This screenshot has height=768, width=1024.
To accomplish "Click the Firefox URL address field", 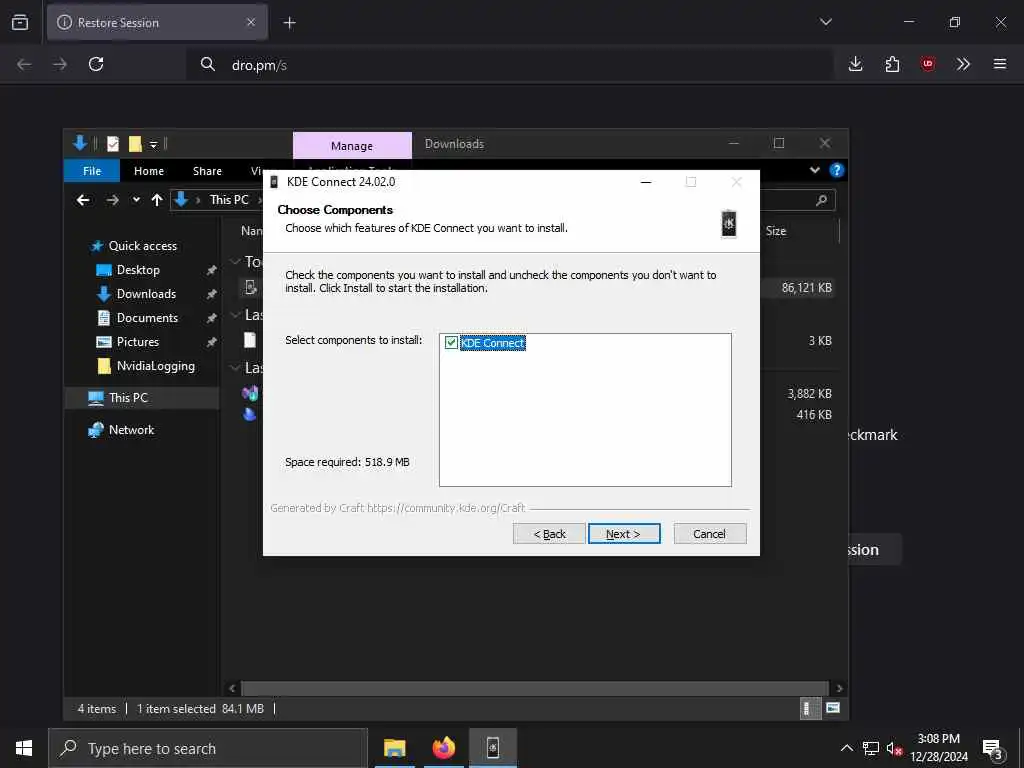I will click(x=509, y=65).
